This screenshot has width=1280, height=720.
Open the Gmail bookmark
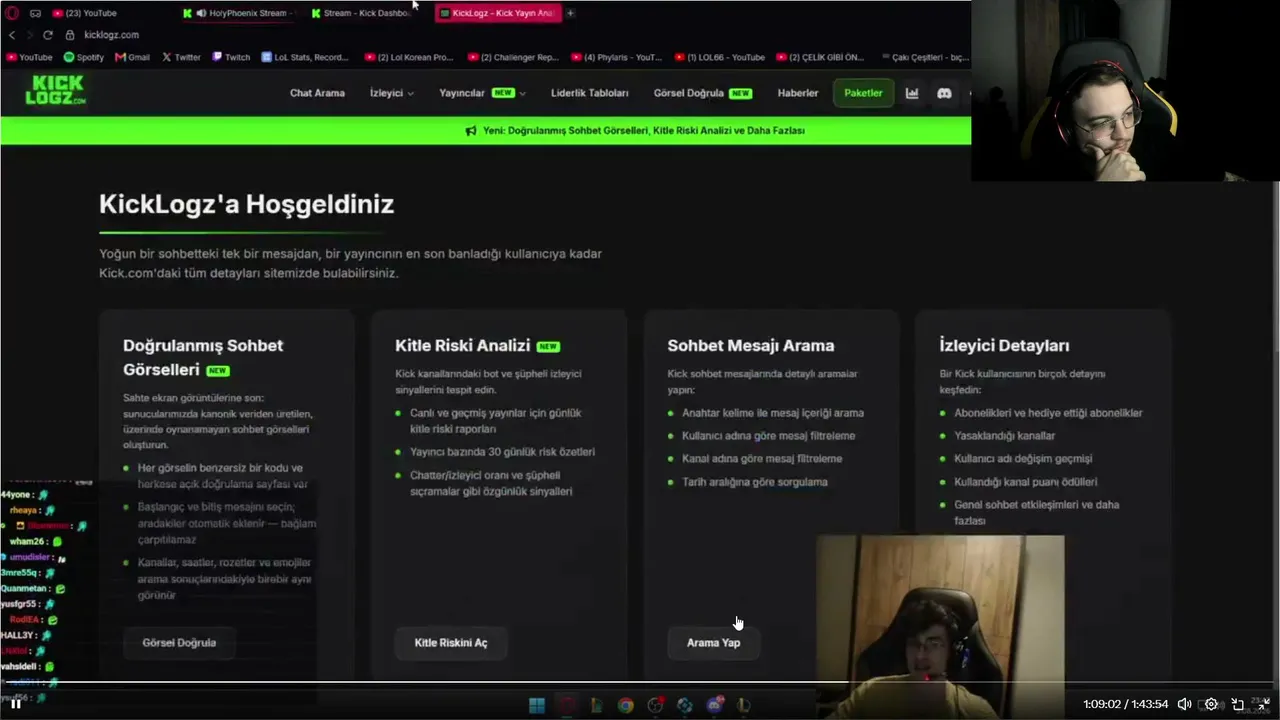tap(132, 57)
